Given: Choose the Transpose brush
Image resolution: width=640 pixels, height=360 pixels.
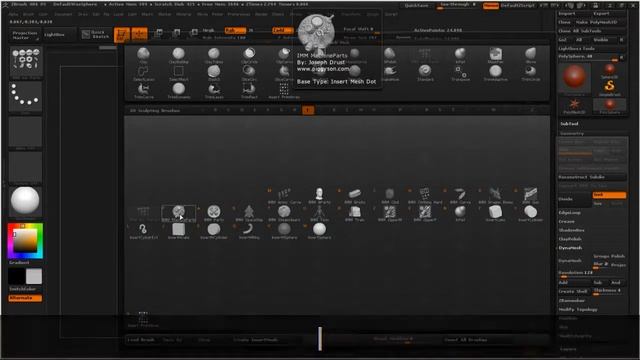Looking at the screenshot, I should 460,73.
